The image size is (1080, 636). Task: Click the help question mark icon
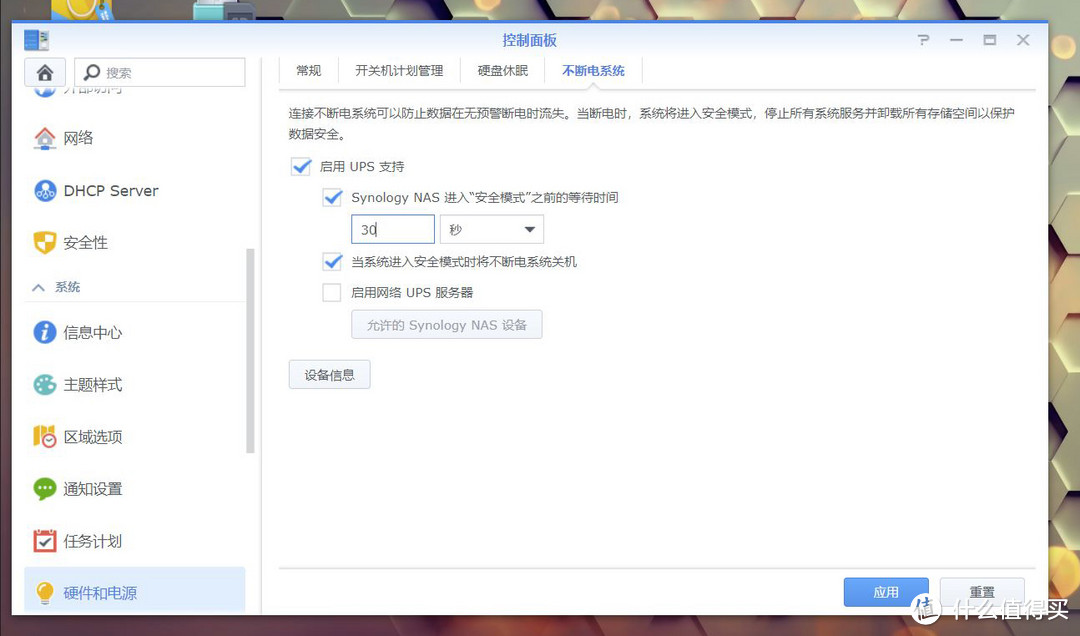(x=924, y=40)
